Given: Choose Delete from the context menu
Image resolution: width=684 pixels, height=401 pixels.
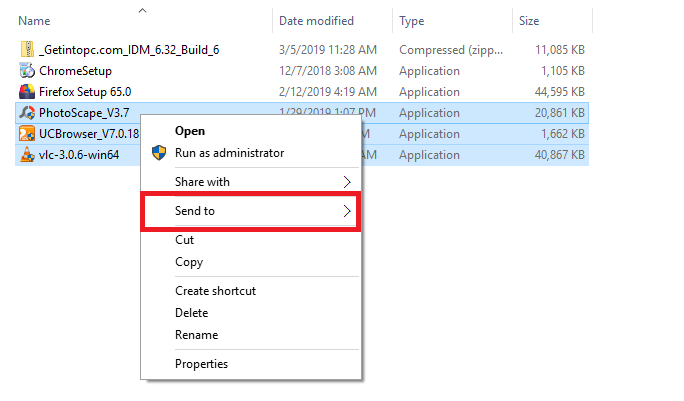Looking at the screenshot, I should [192, 312].
